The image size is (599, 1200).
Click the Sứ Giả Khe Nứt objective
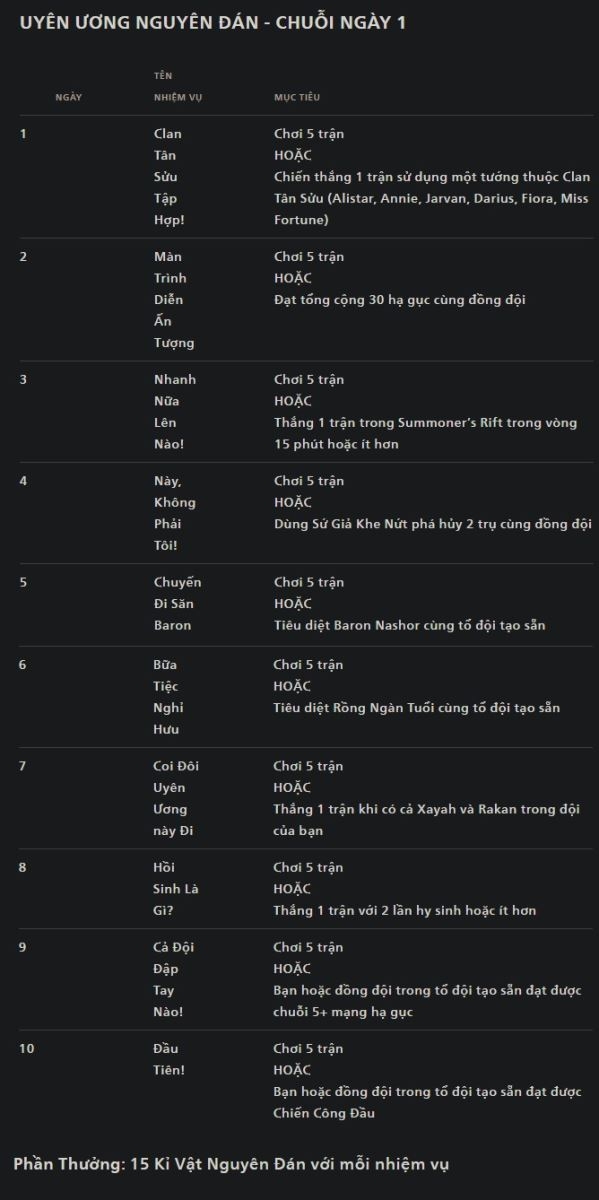point(433,524)
